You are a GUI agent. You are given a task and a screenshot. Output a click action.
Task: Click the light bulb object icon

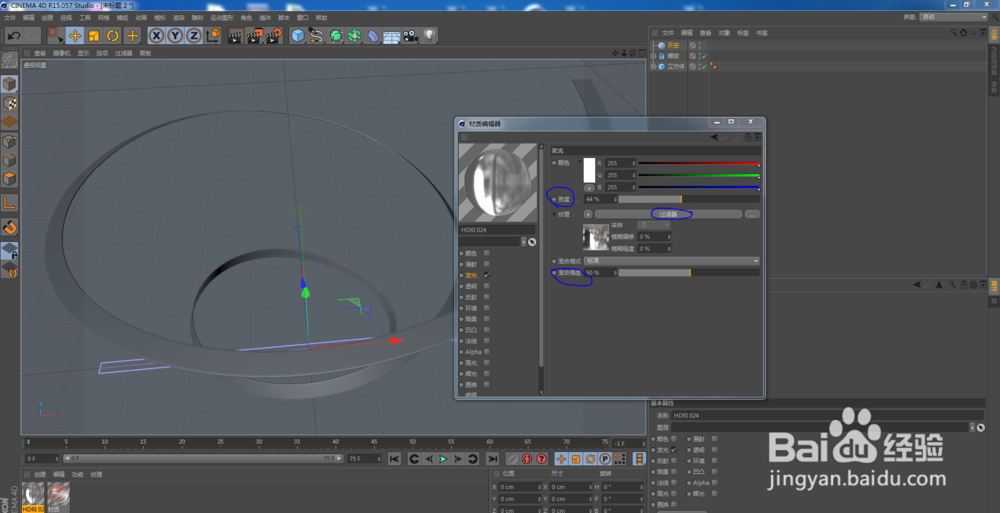point(429,36)
